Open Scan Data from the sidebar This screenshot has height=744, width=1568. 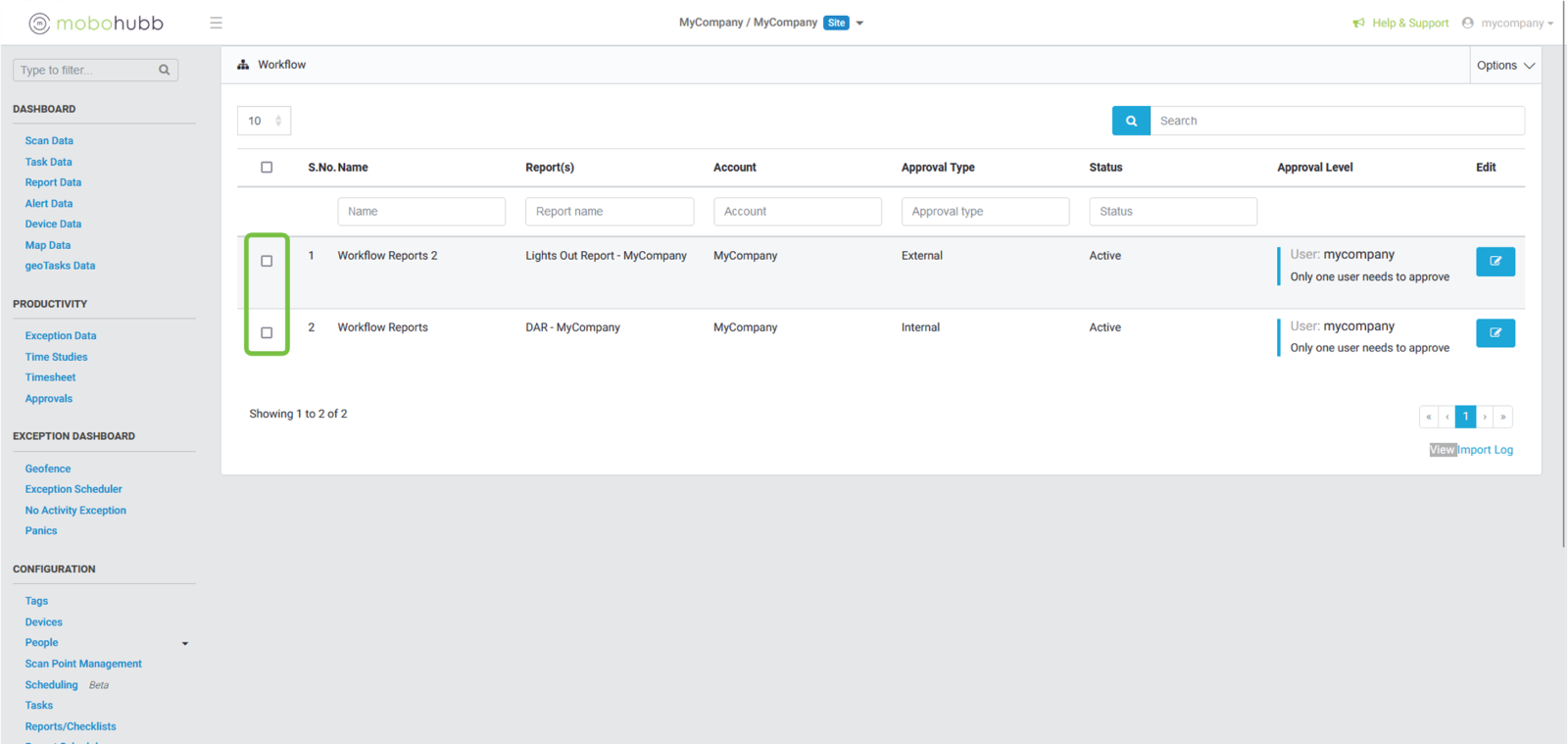tap(49, 141)
